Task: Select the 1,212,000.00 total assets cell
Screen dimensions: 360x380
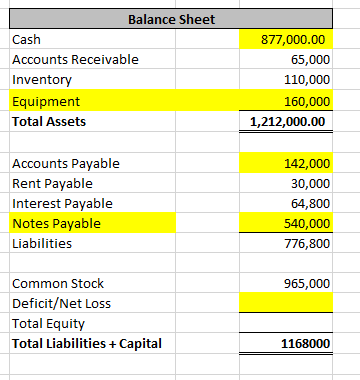Action: click(x=286, y=121)
